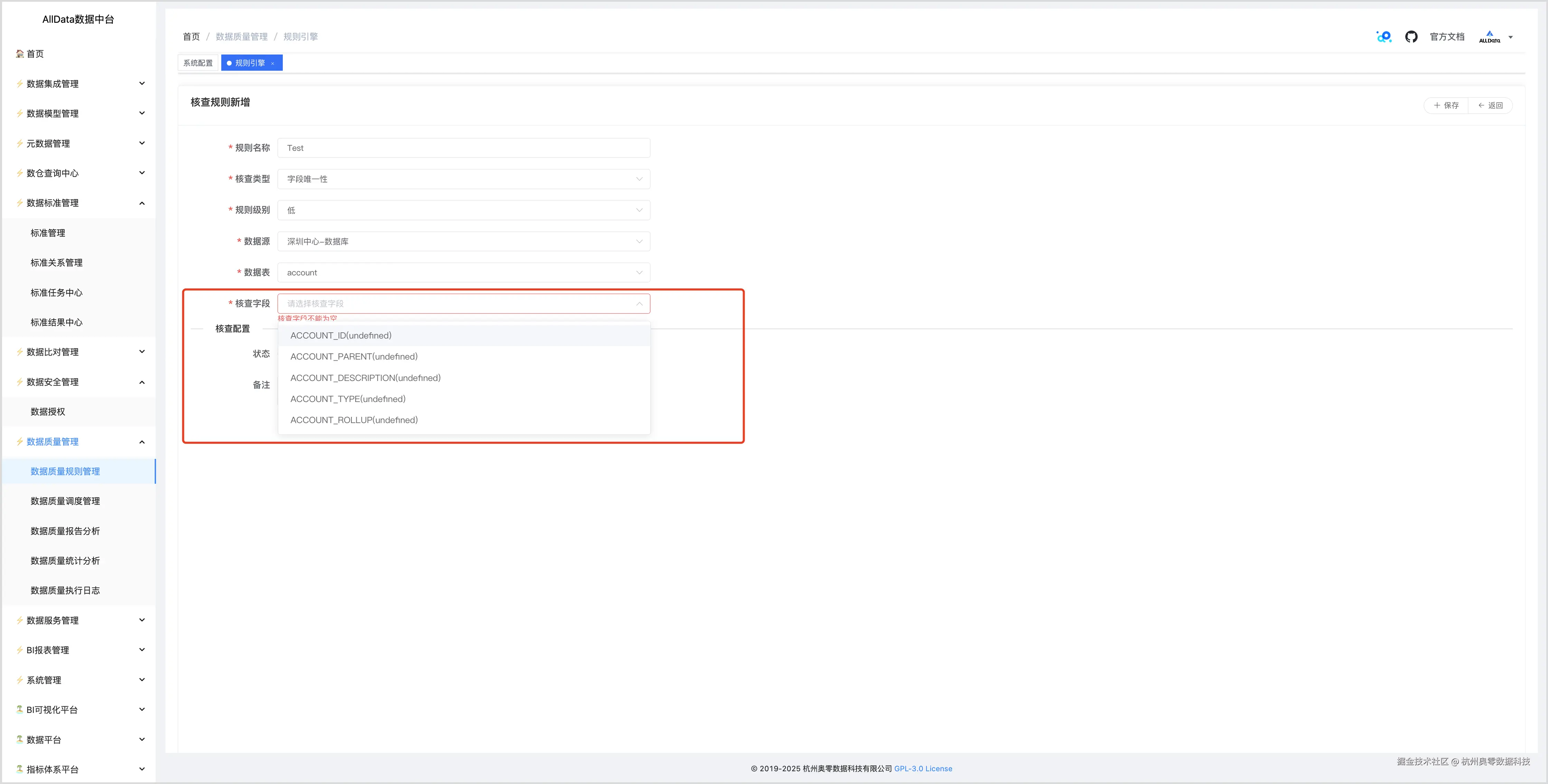
Task: Open the GitHub repository icon
Action: [x=1411, y=37]
